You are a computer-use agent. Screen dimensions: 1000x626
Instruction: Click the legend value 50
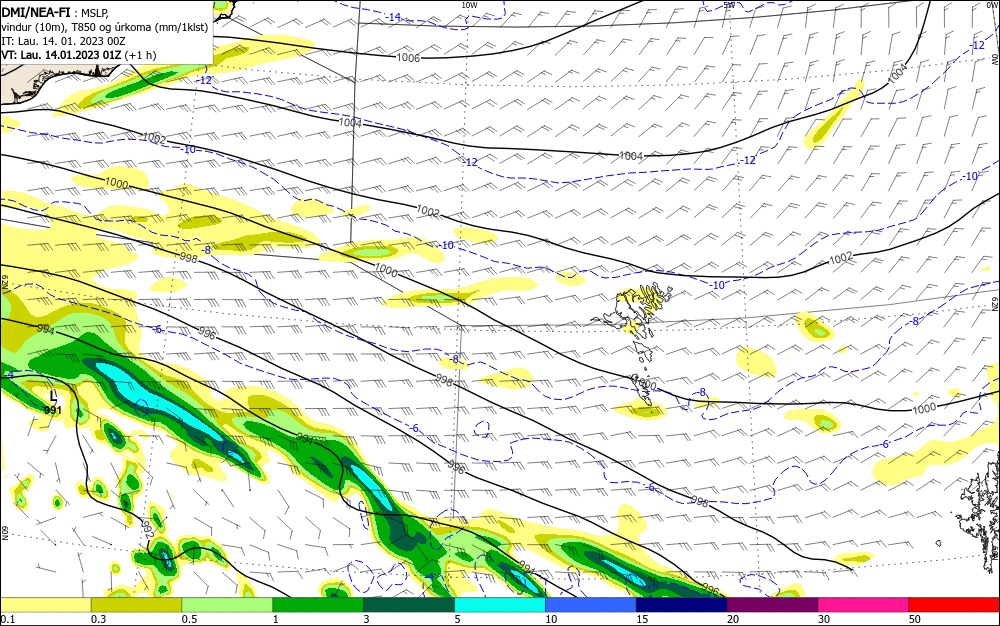915,619
